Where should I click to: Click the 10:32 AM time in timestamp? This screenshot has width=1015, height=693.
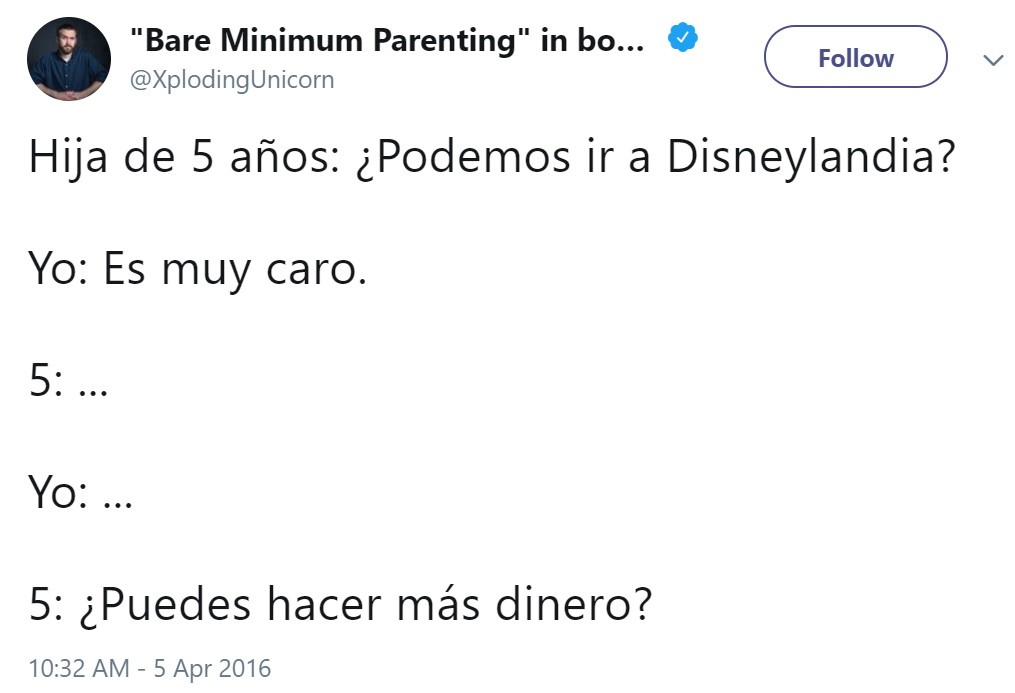click(79, 668)
